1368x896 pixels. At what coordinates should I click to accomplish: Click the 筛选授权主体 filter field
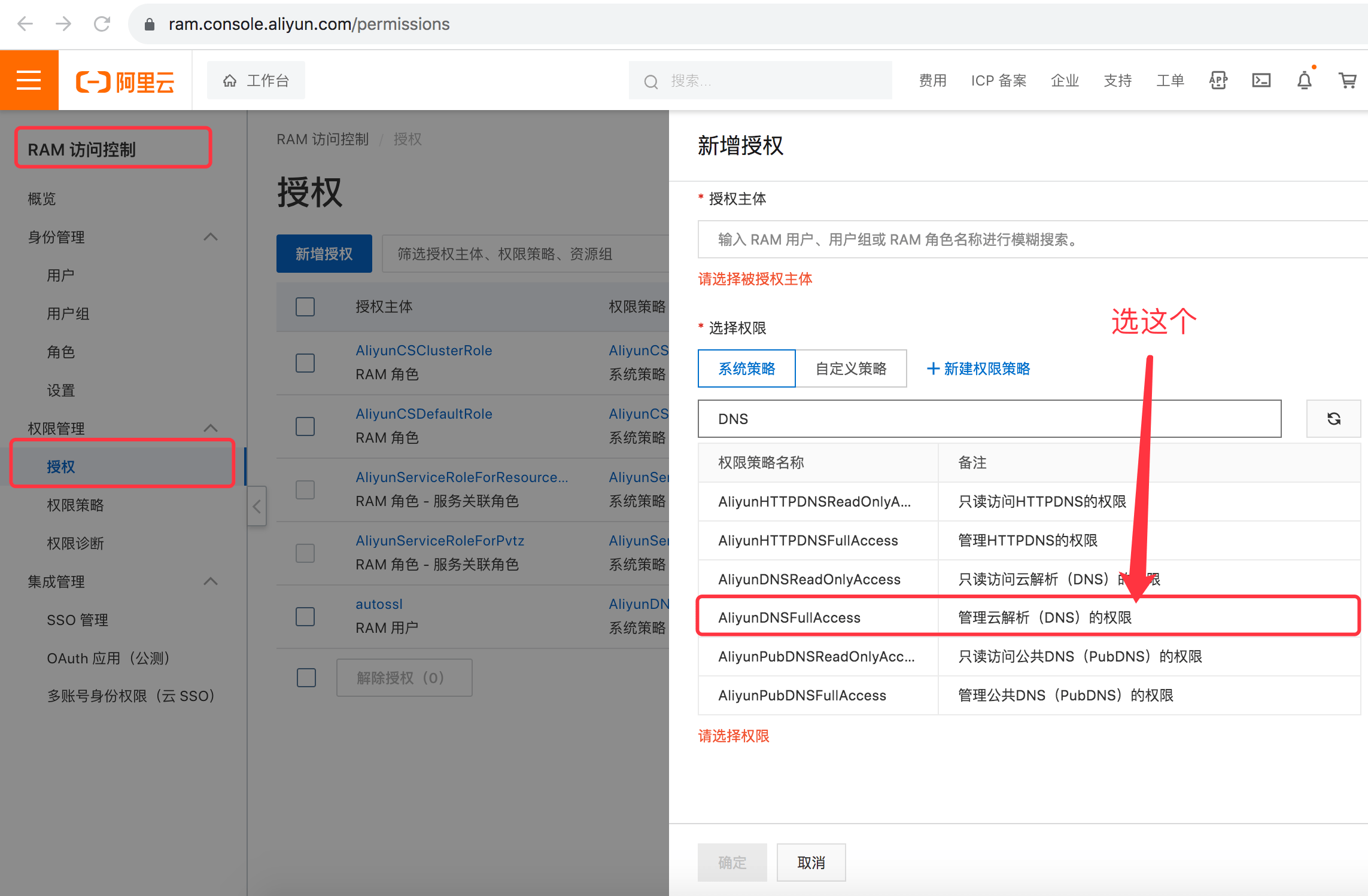click(525, 254)
